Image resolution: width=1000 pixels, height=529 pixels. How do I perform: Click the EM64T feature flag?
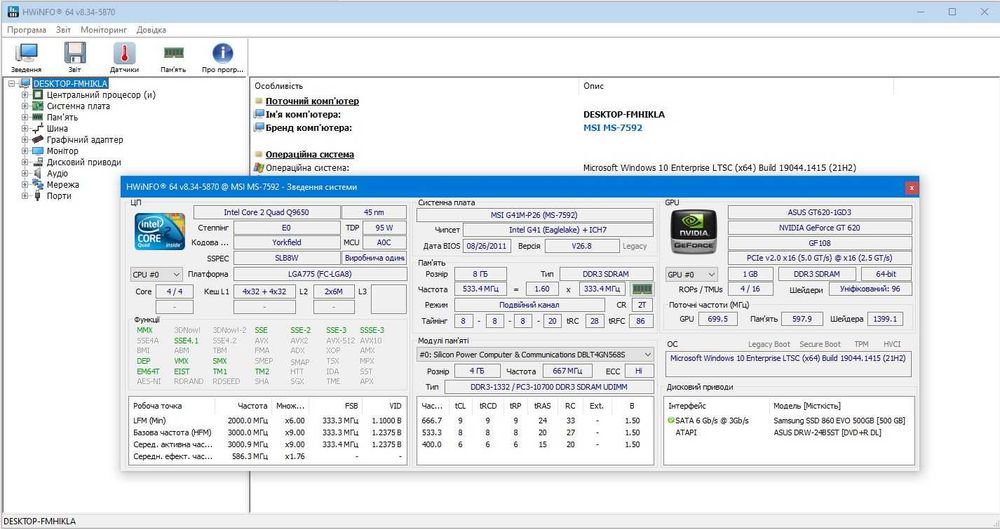click(x=147, y=371)
